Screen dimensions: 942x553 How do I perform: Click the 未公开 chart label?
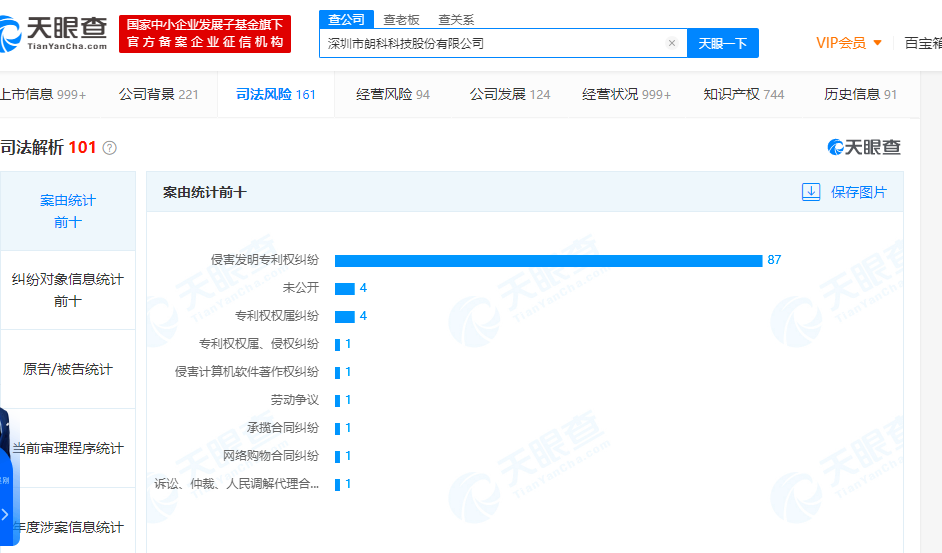301,288
